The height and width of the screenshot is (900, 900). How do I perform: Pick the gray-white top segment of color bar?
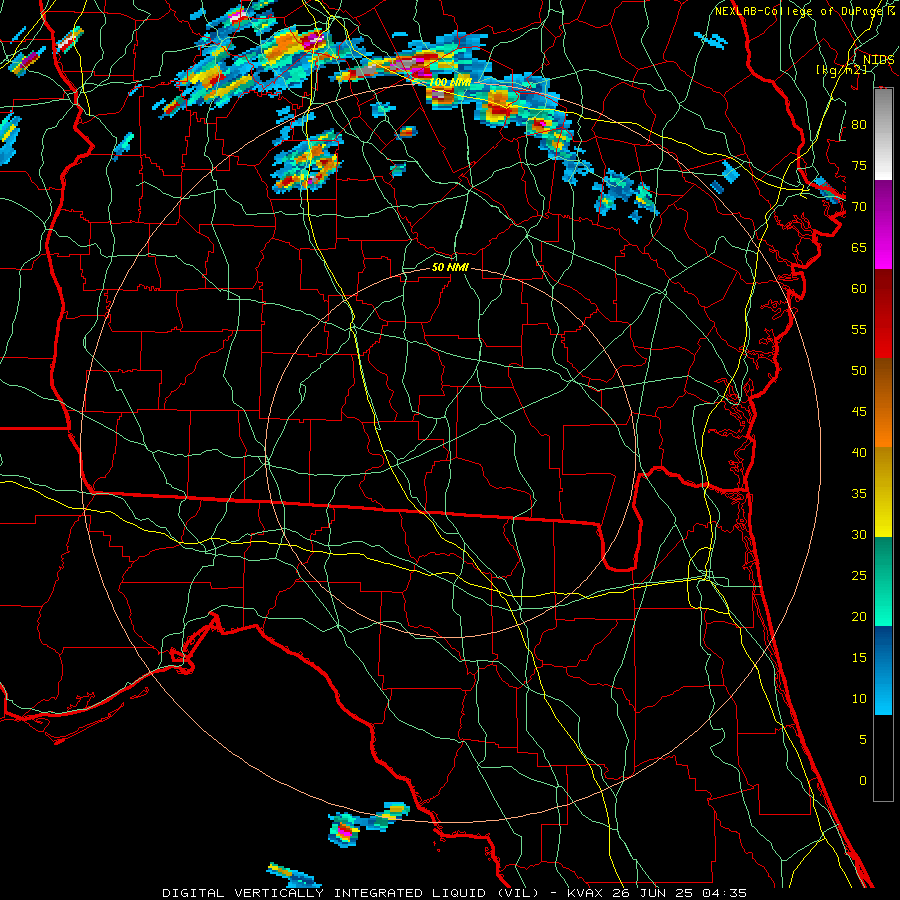[883, 134]
